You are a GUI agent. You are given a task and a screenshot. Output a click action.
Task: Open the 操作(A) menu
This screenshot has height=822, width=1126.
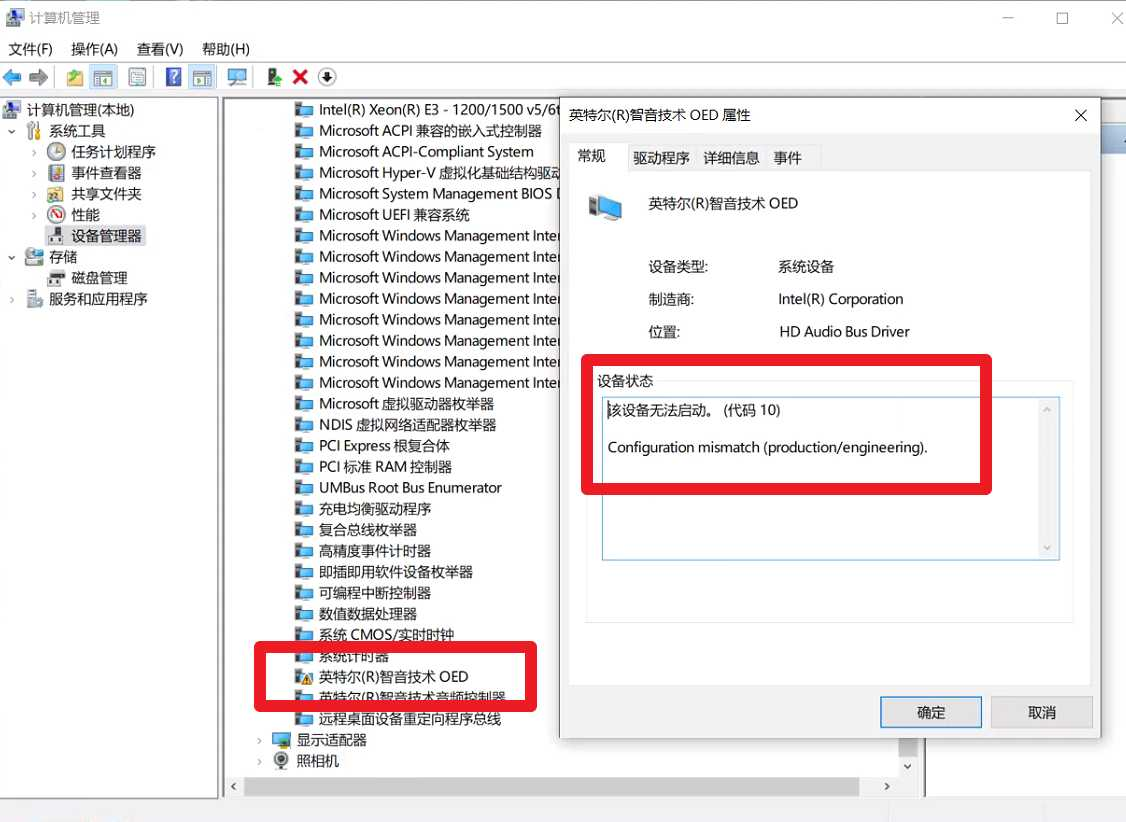pyautogui.click(x=94, y=49)
